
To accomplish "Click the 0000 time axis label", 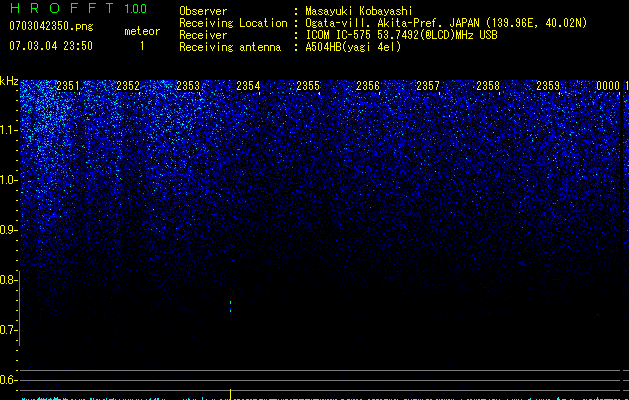I will pyautogui.click(x=608, y=86).
